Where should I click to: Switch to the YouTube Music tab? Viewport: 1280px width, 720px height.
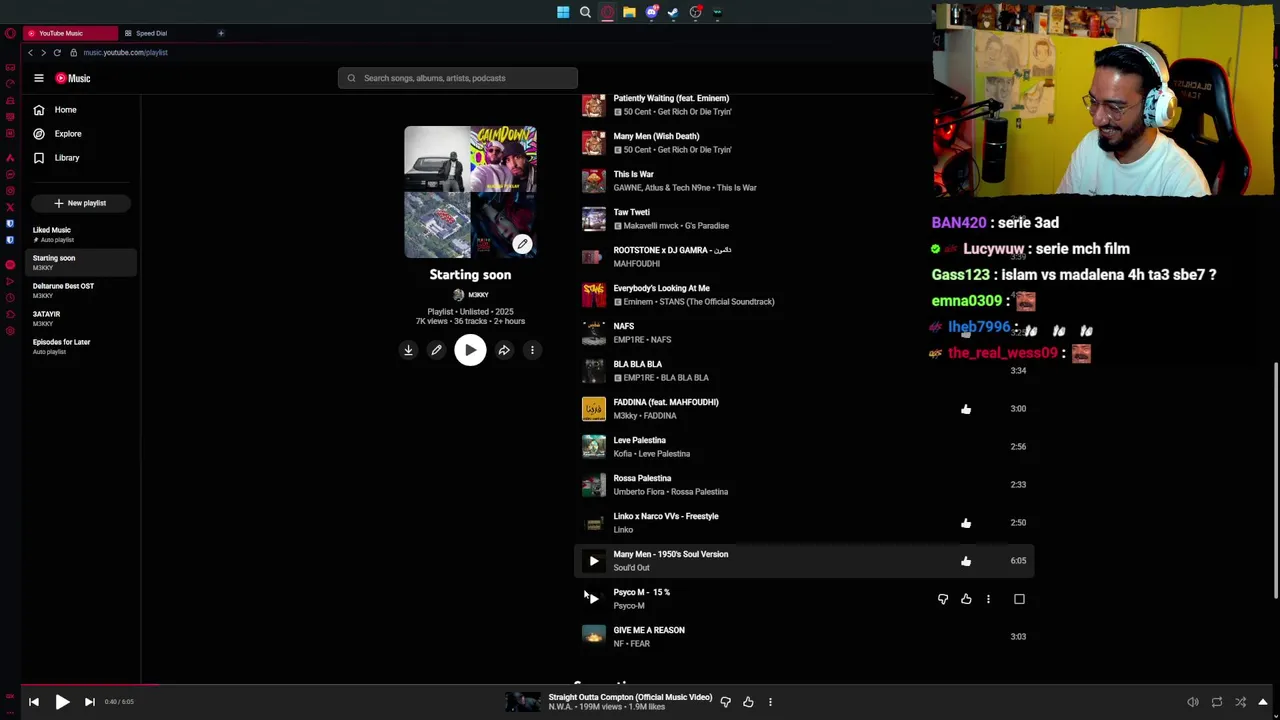[68, 33]
